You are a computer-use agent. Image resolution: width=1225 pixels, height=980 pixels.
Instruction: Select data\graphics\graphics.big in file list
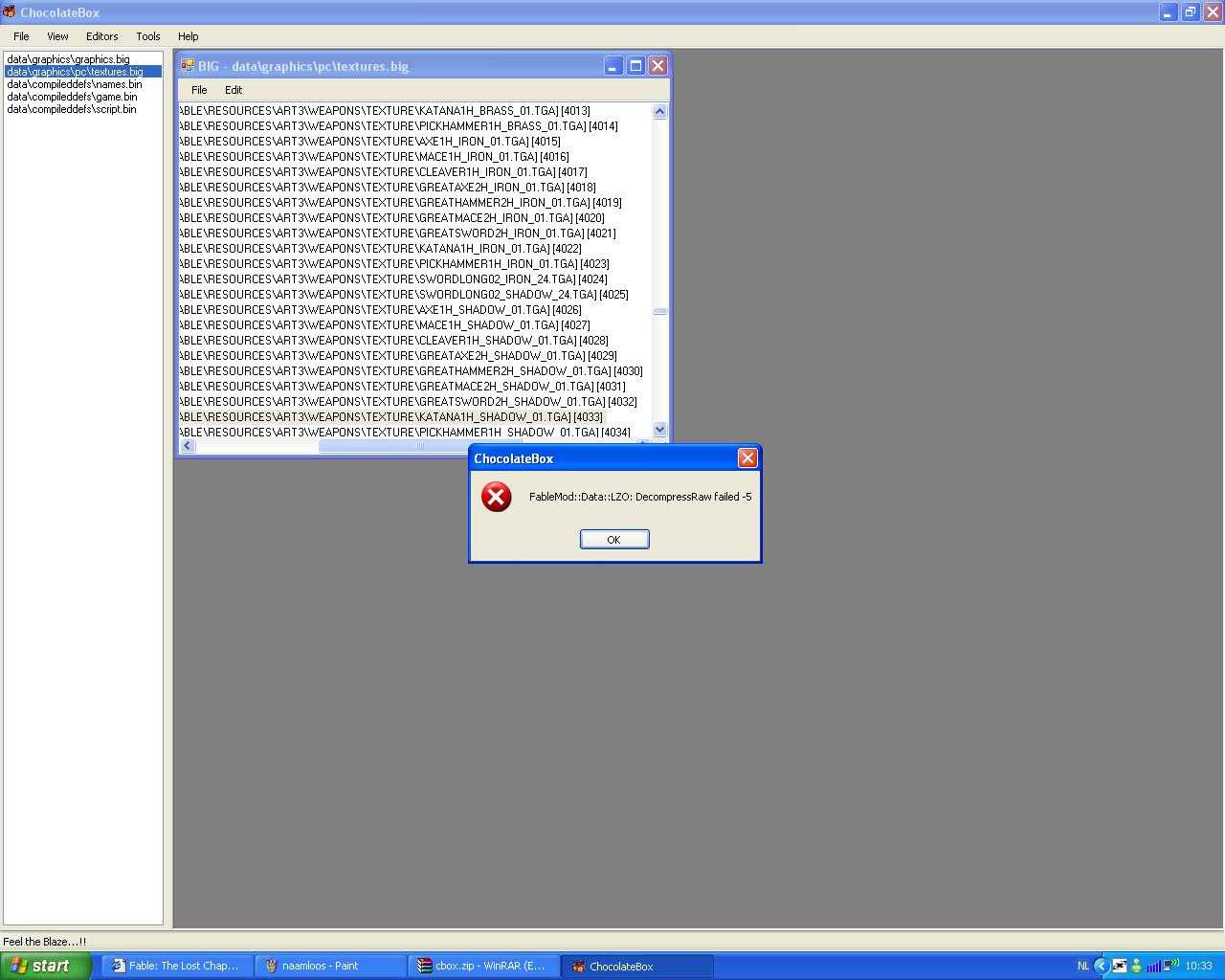tap(68, 59)
